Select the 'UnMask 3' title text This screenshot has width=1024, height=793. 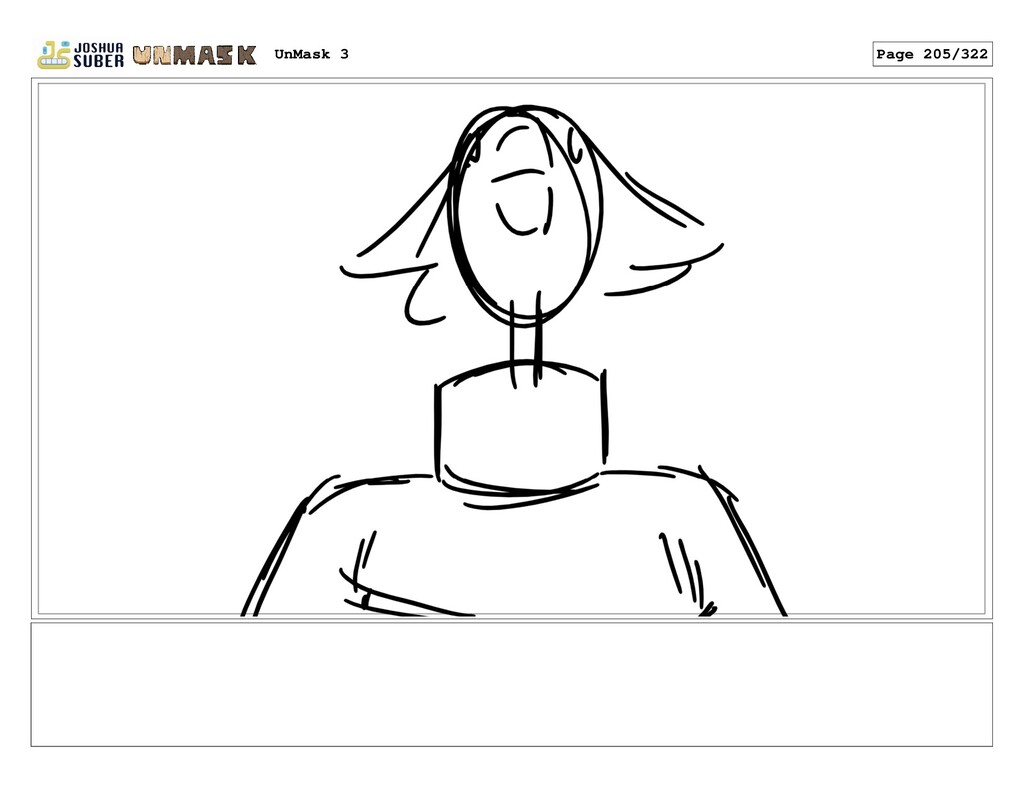tap(312, 54)
